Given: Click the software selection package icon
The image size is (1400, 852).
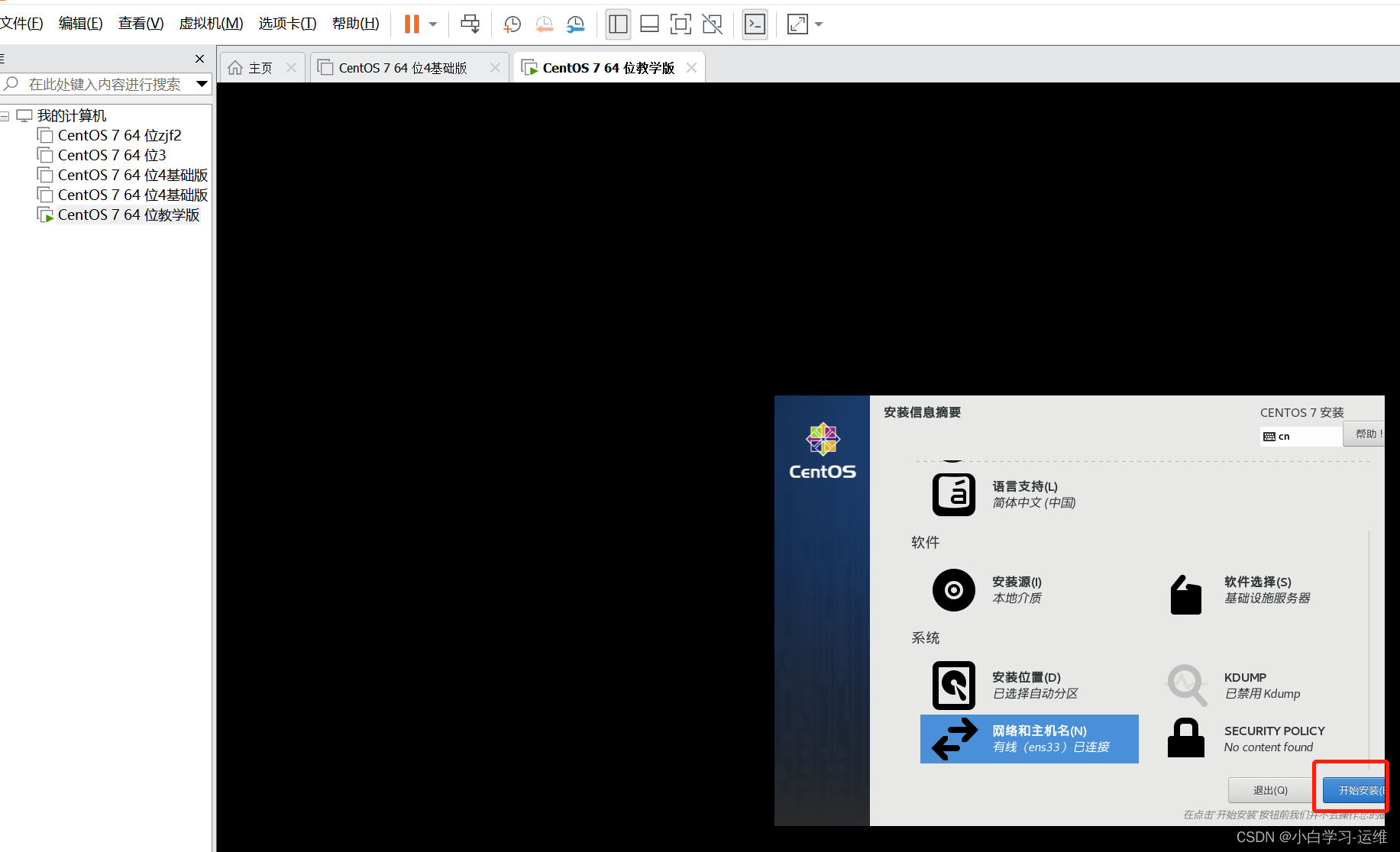Looking at the screenshot, I should [x=1185, y=594].
